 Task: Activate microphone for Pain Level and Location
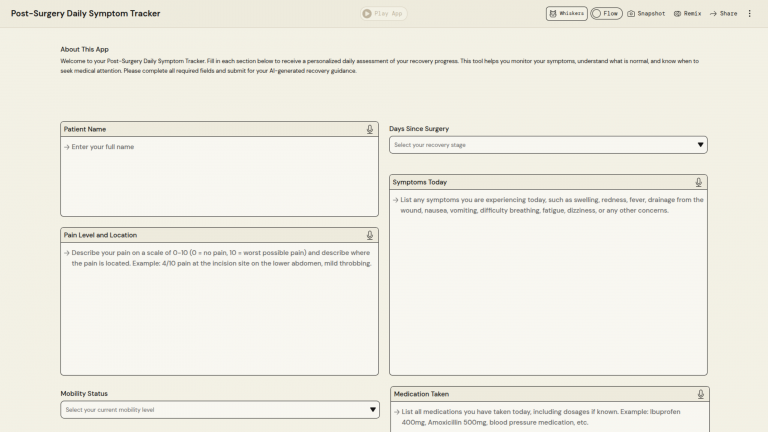370,236
